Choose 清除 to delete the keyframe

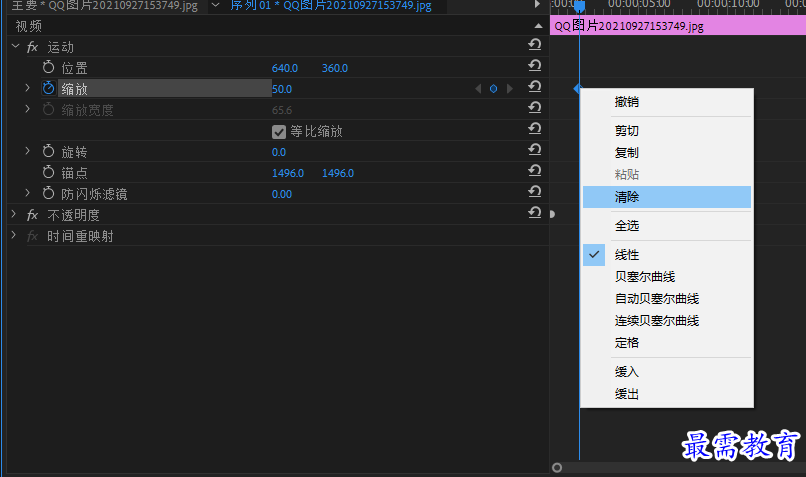coord(667,197)
